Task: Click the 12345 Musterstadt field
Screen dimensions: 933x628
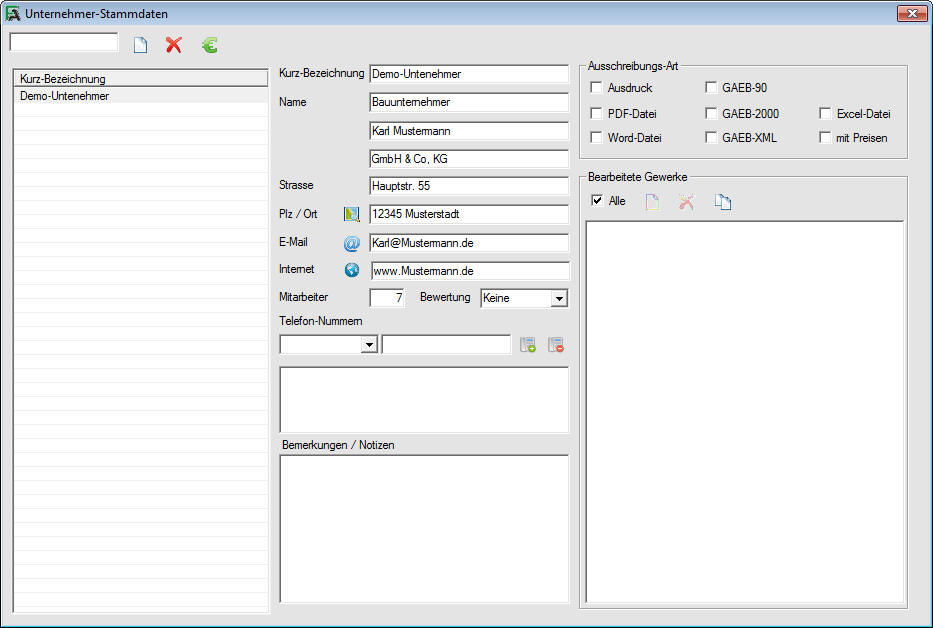Action: pyautogui.click(x=469, y=214)
